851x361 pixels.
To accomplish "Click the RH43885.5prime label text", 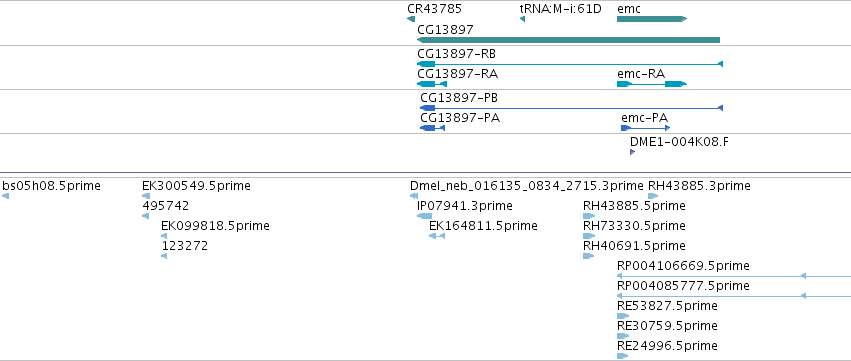I will click(x=634, y=206).
